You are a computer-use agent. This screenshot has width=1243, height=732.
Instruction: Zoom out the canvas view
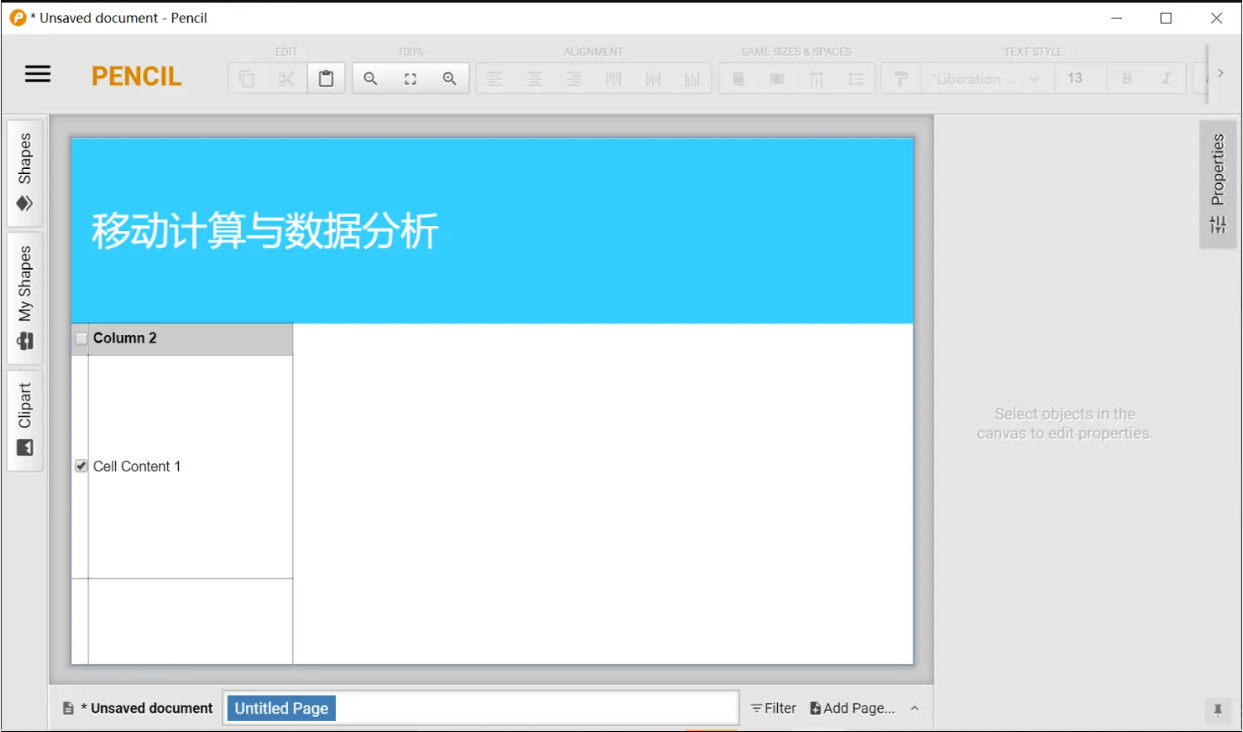point(370,79)
